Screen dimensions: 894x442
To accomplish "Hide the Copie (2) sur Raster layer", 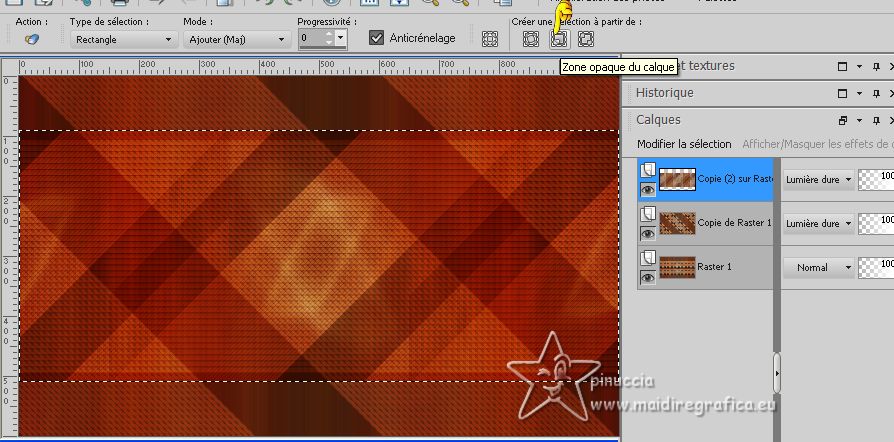I will coord(648,189).
